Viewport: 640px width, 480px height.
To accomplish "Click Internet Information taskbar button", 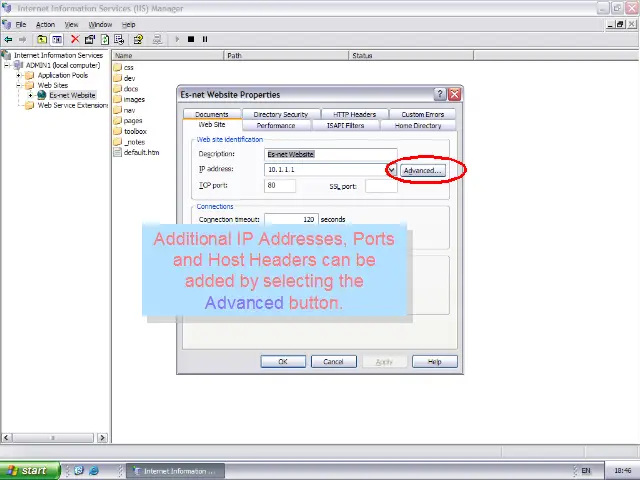I will tap(175, 471).
